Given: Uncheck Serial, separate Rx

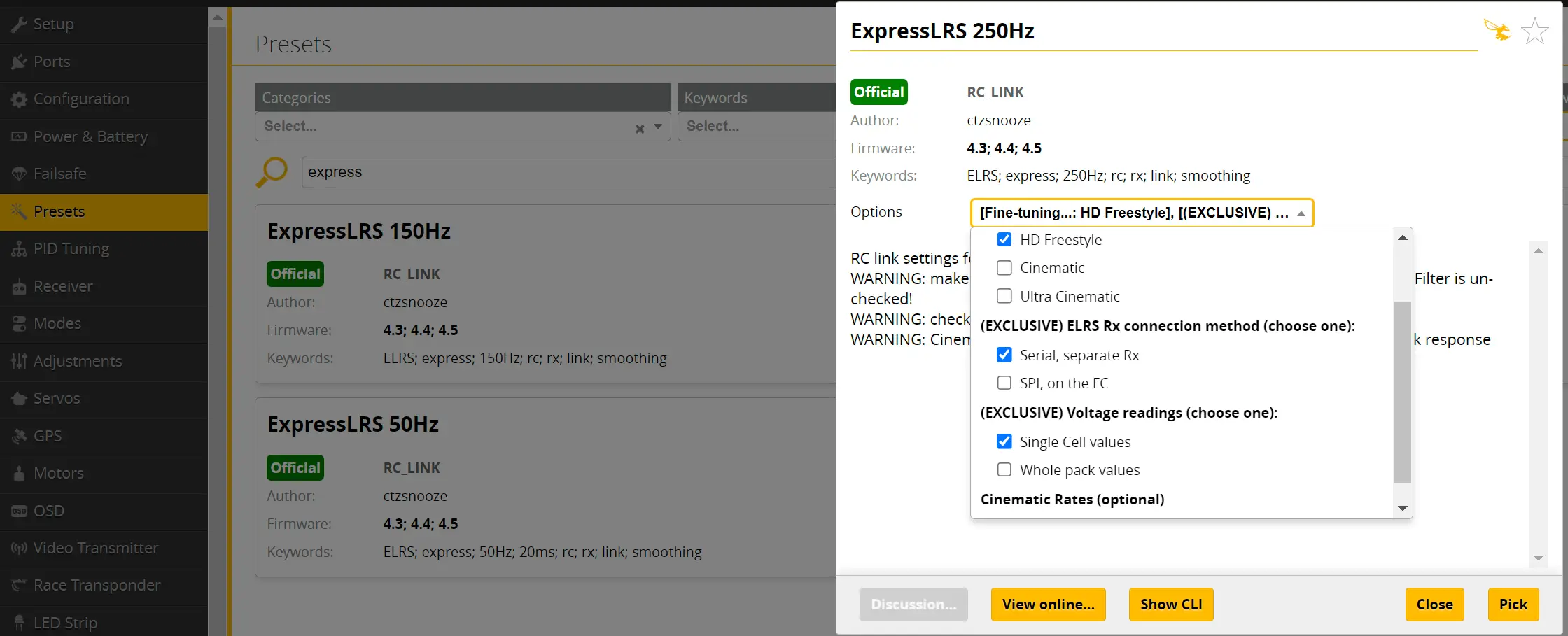Looking at the screenshot, I should [x=1004, y=355].
